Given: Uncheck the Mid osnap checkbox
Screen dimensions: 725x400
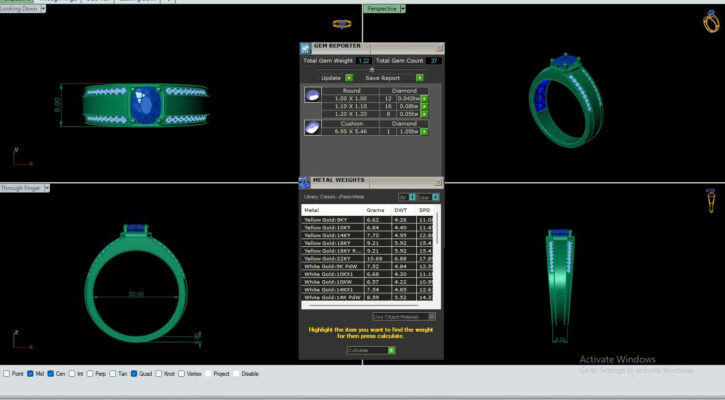Looking at the screenshot, I should [31, 373].
